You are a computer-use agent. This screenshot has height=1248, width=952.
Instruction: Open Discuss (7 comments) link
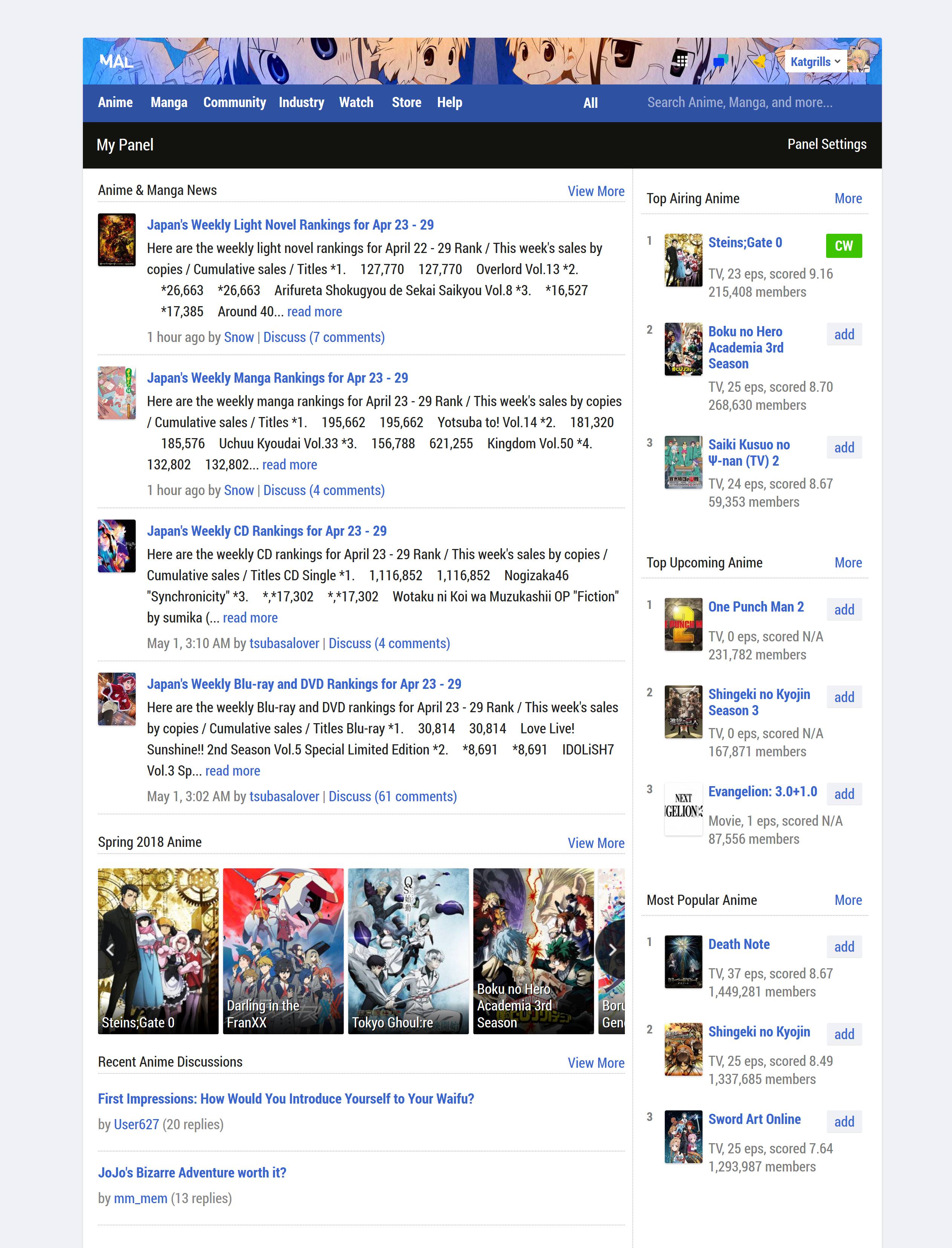[x=324, y=337]
